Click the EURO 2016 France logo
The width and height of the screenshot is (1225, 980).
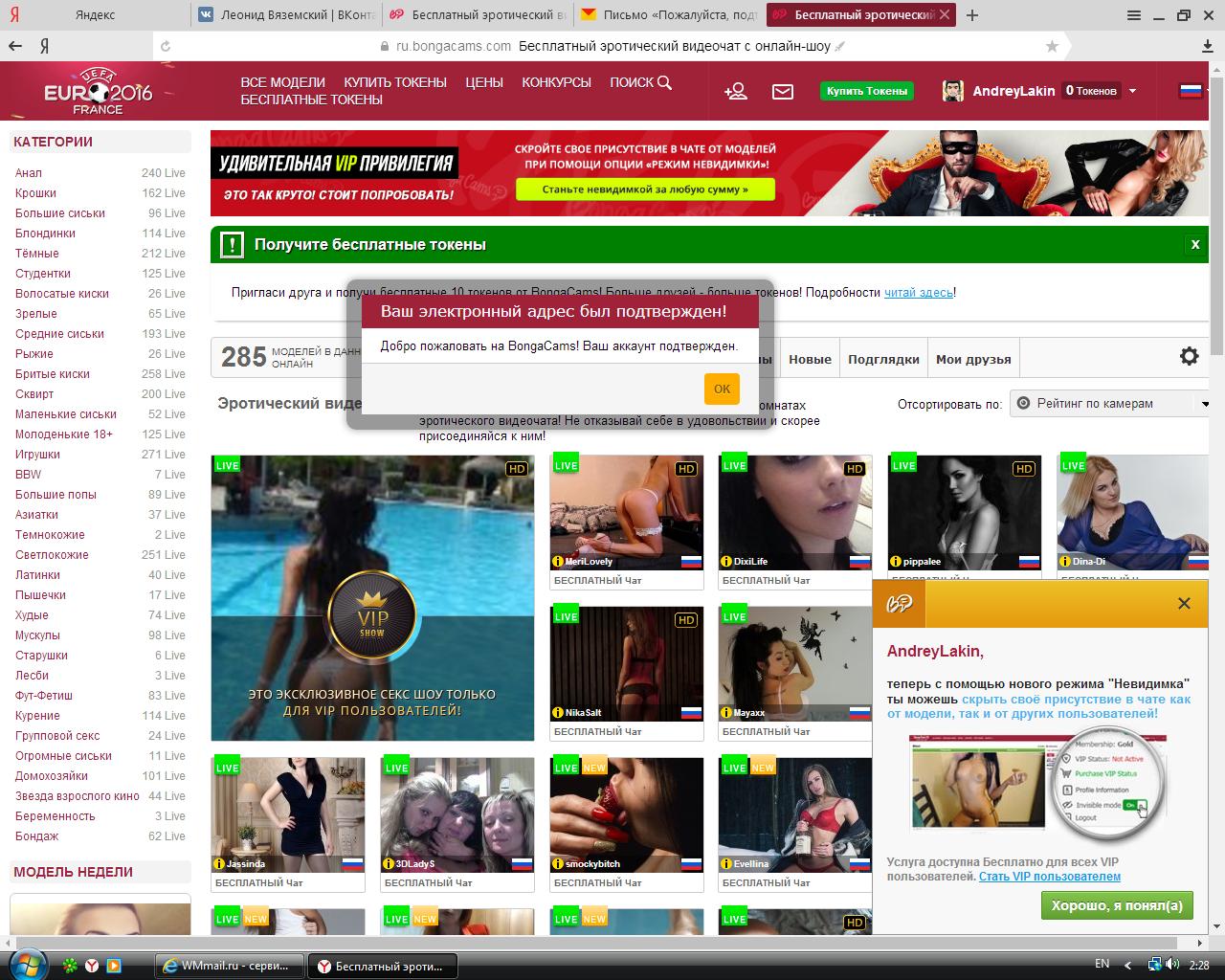coord(98,91)
